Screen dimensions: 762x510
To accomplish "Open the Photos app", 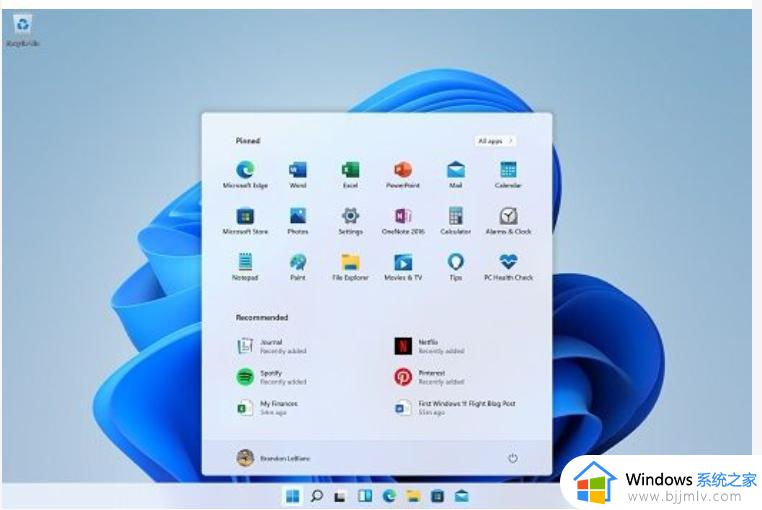I will [x=298, y=221].
